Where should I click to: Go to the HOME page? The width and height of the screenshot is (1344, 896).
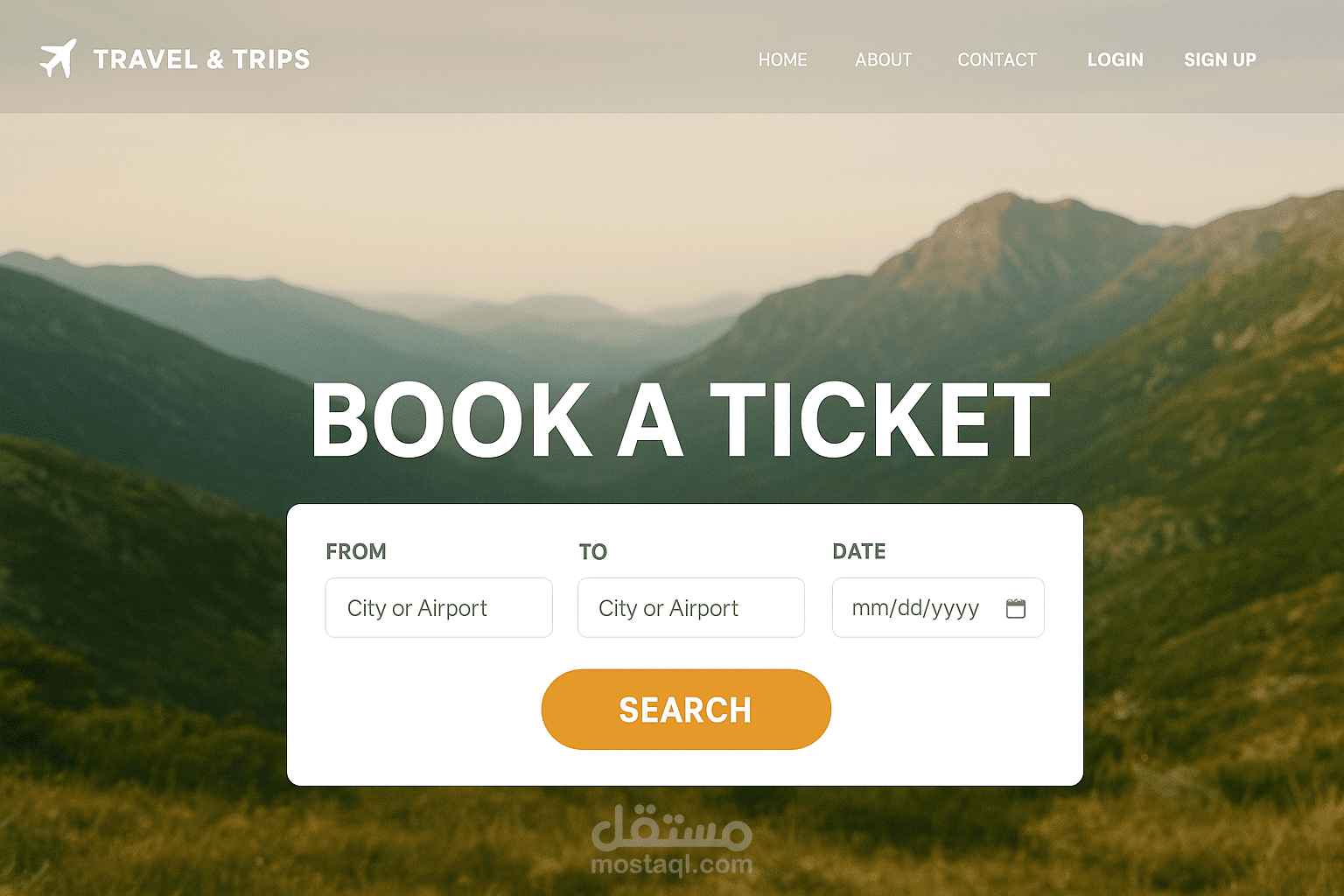[782, 59]
